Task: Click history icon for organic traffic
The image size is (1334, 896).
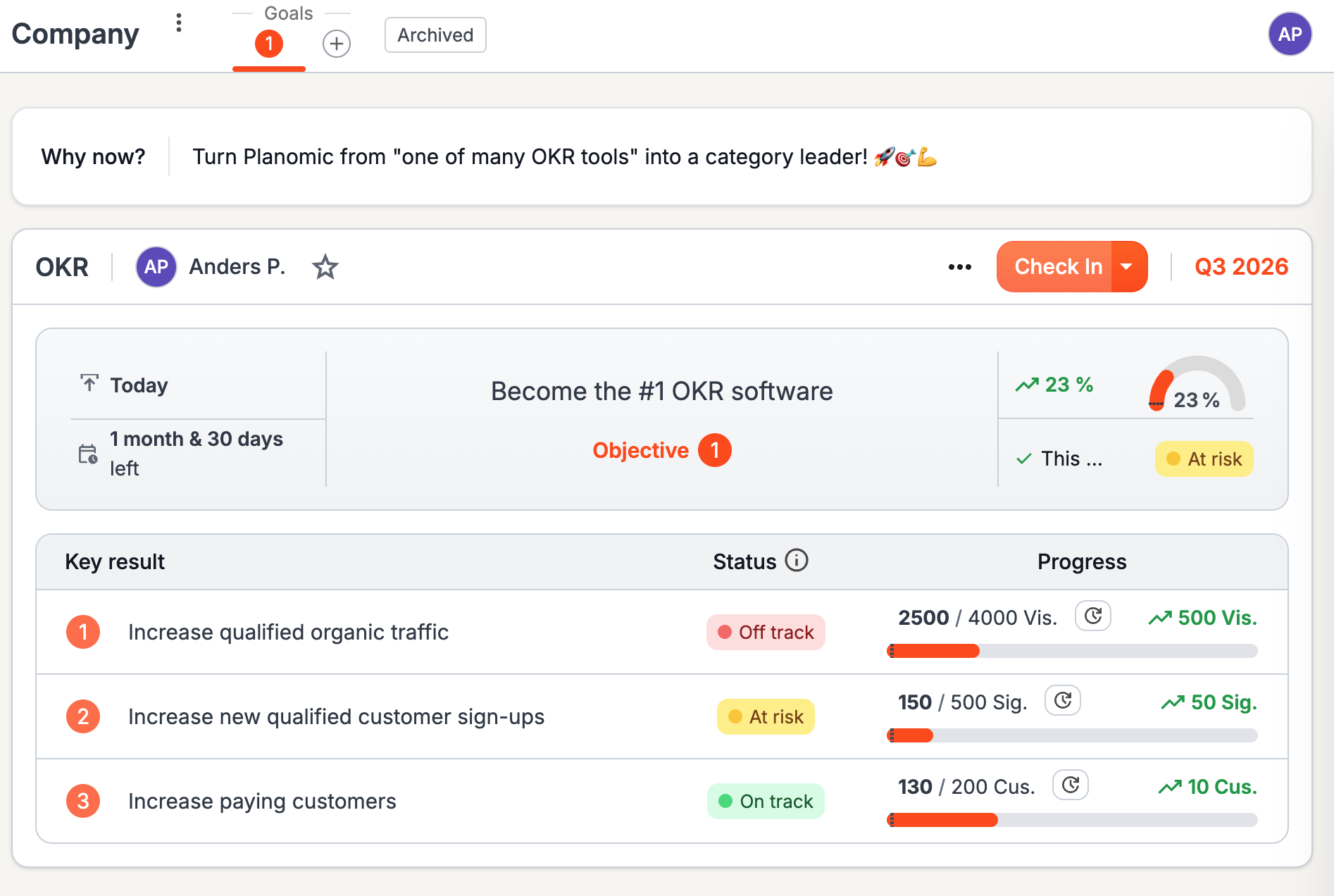Action: pyautogui.click(x=1092, y=616)
